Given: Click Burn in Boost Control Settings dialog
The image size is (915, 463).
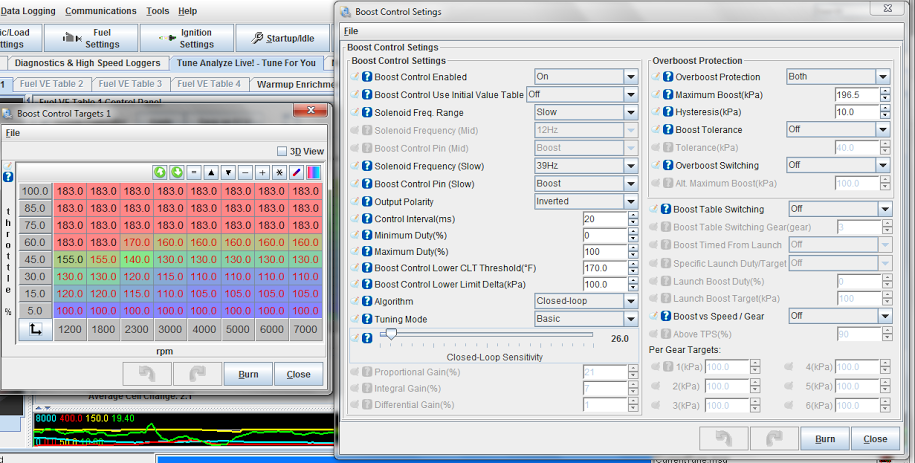Looking at the screenshot, I should (x=825, y=439).
